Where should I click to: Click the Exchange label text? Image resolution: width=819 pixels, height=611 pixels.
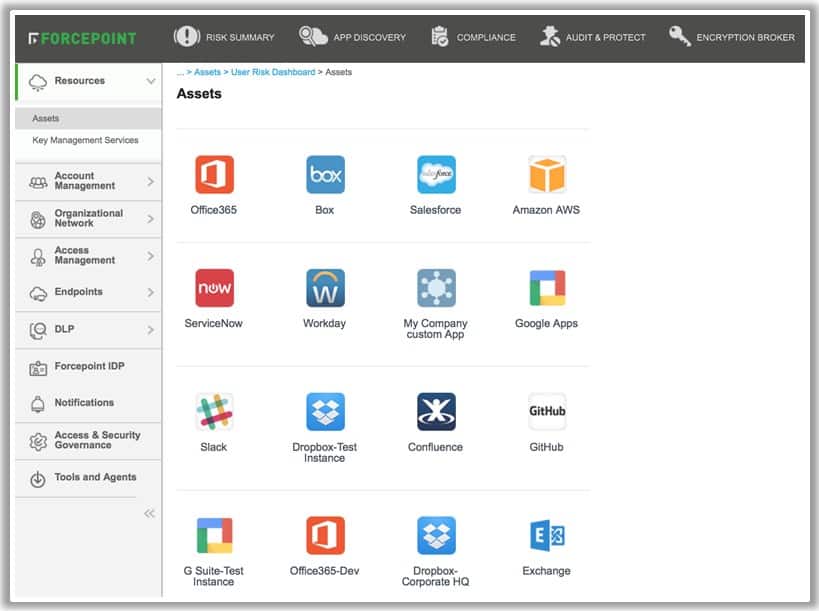(546, 571)
